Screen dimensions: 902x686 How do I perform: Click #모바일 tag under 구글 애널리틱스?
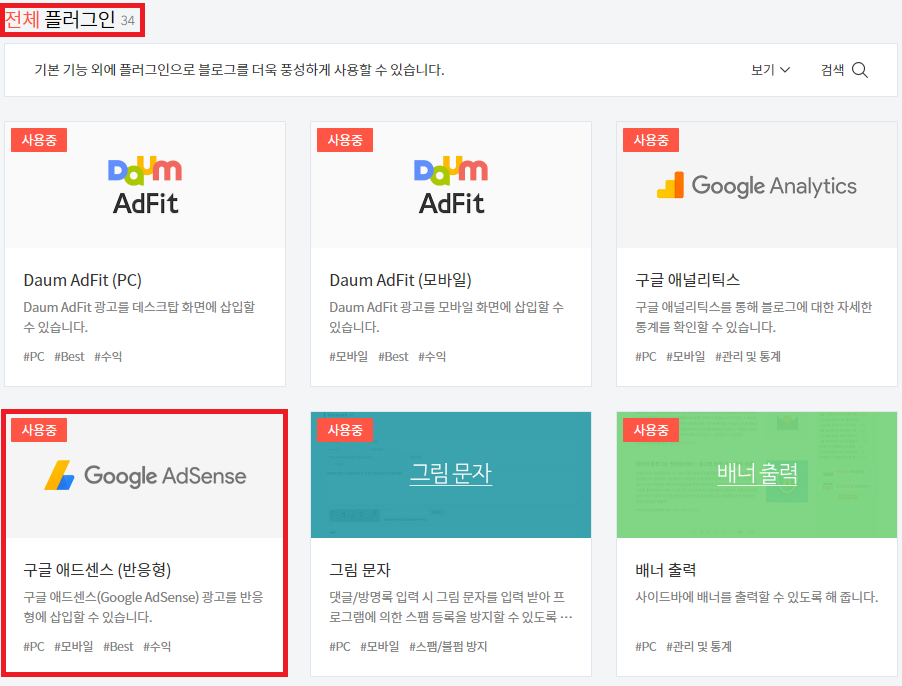tap(686, 357)
